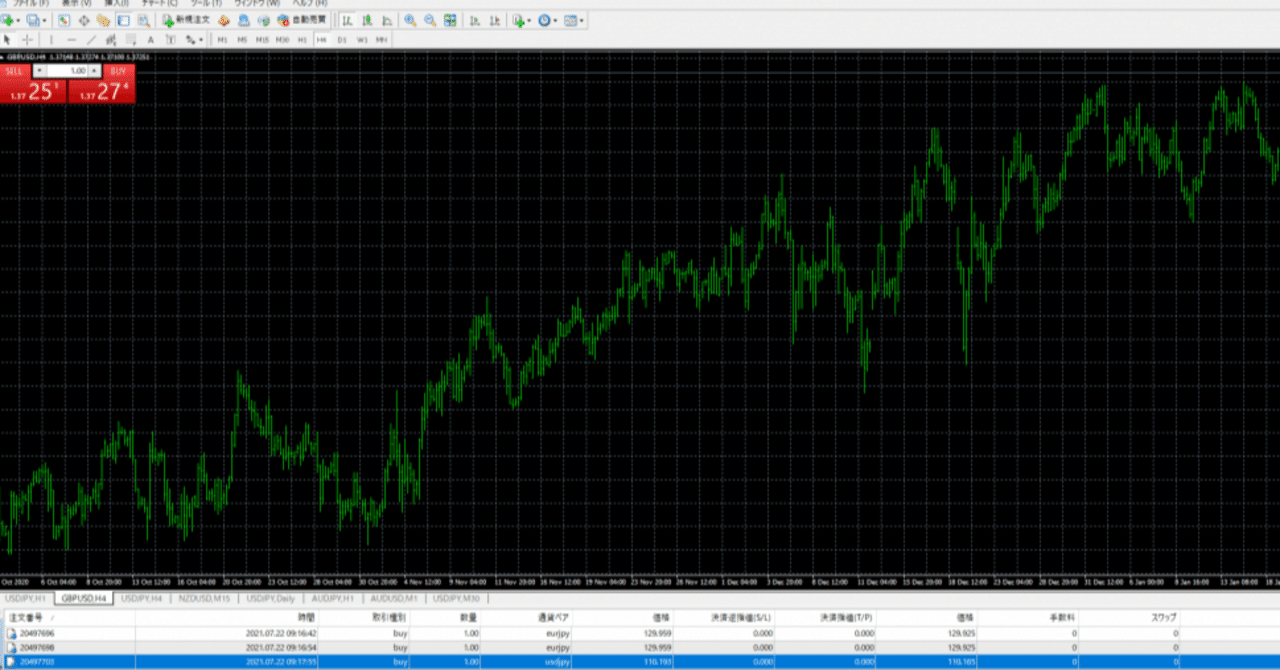This screenshot has width=1280, height=670.
Task: Set timeframe to M30
Action: tap(282, 39)
